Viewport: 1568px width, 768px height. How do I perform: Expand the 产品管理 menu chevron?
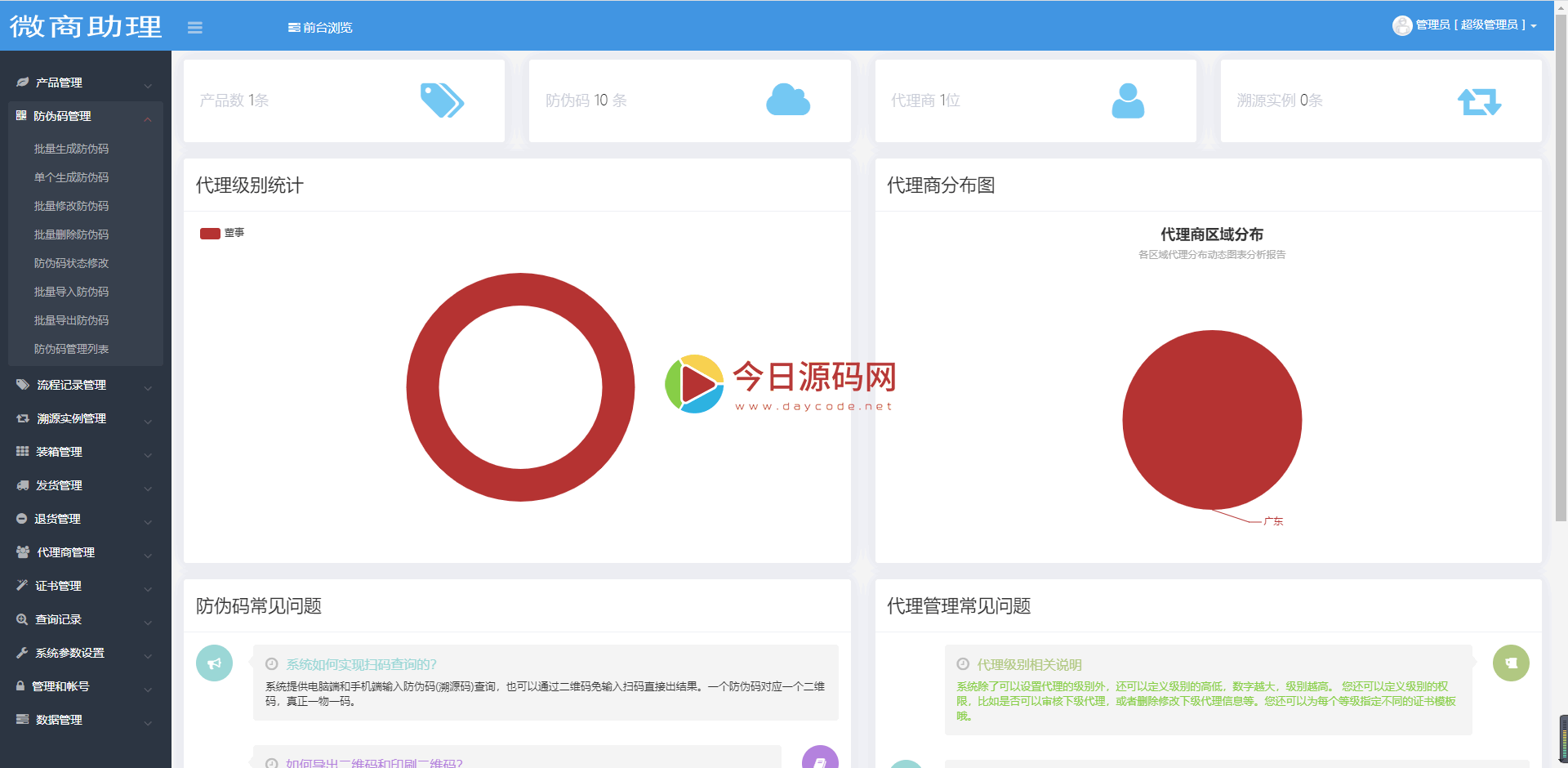click(x=148, y=86)
